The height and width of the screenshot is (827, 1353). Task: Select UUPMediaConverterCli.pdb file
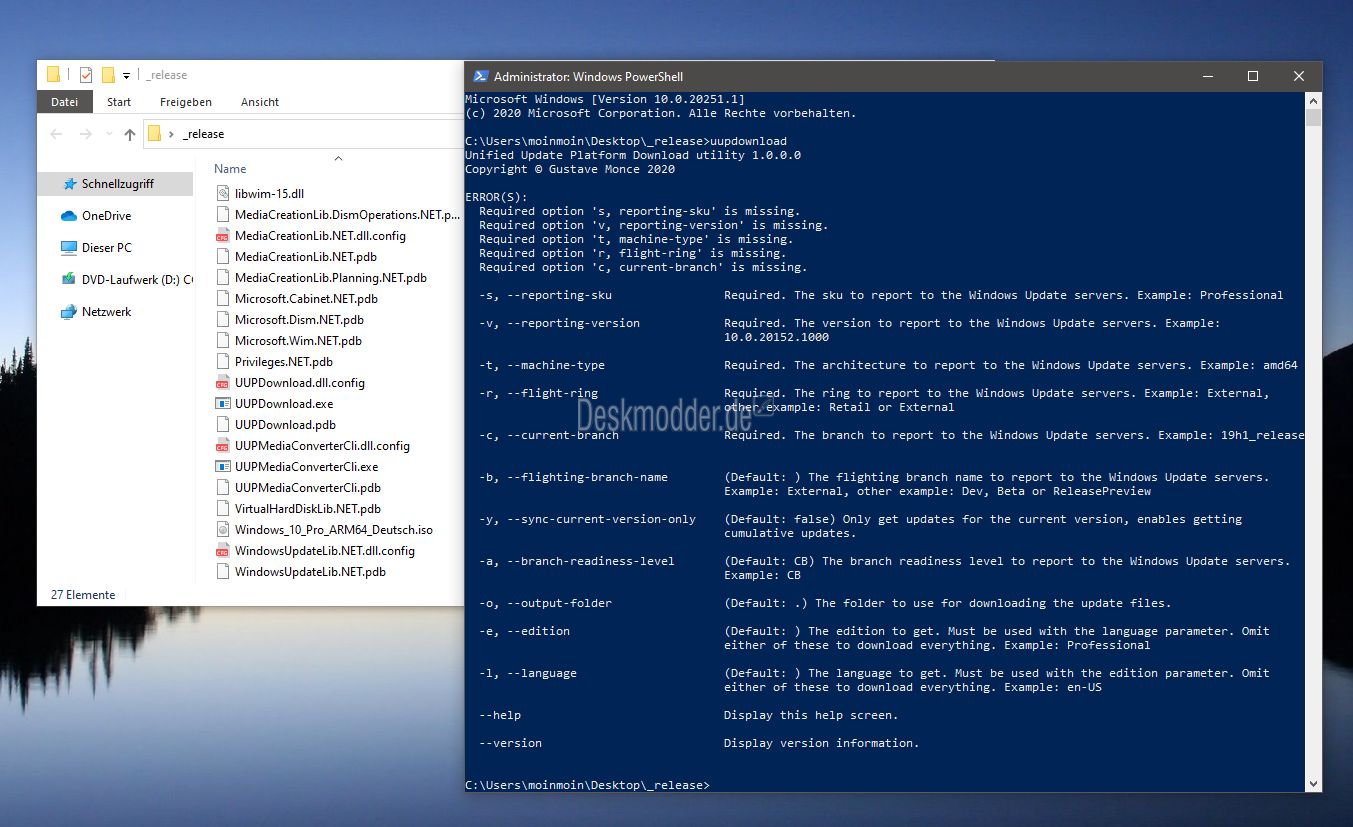point(308,487)
